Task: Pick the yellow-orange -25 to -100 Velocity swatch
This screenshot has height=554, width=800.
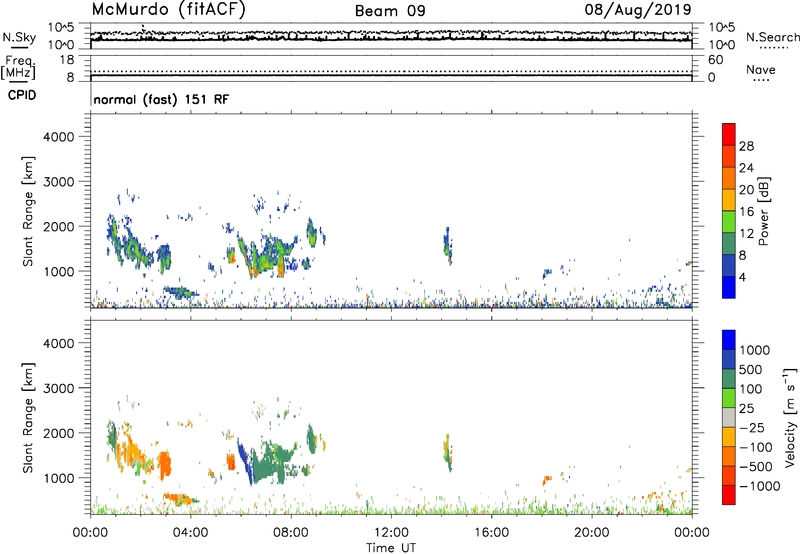Action: [x=729, y=437]
